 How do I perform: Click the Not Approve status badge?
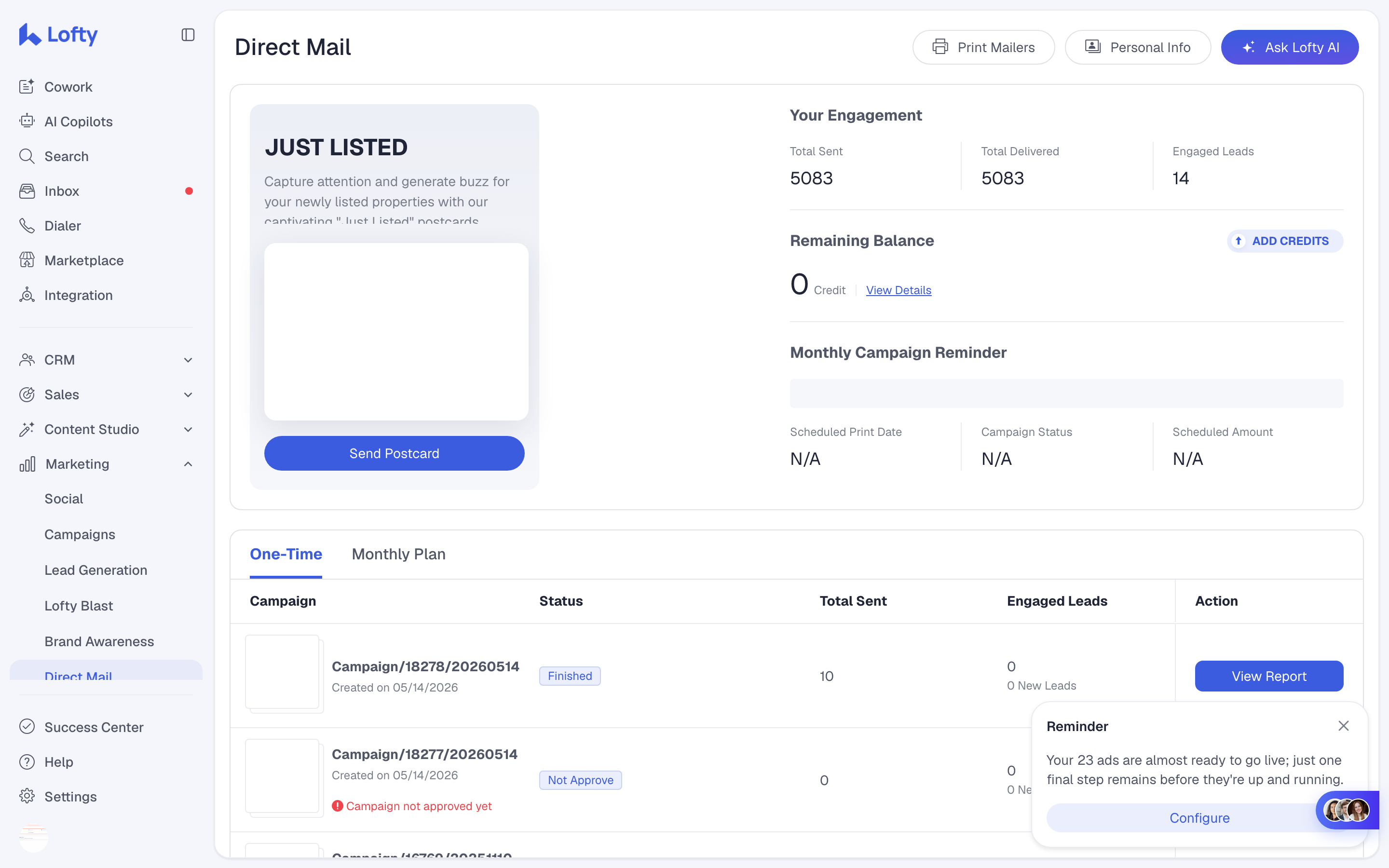pyautogui.click(x=580, y=780)
